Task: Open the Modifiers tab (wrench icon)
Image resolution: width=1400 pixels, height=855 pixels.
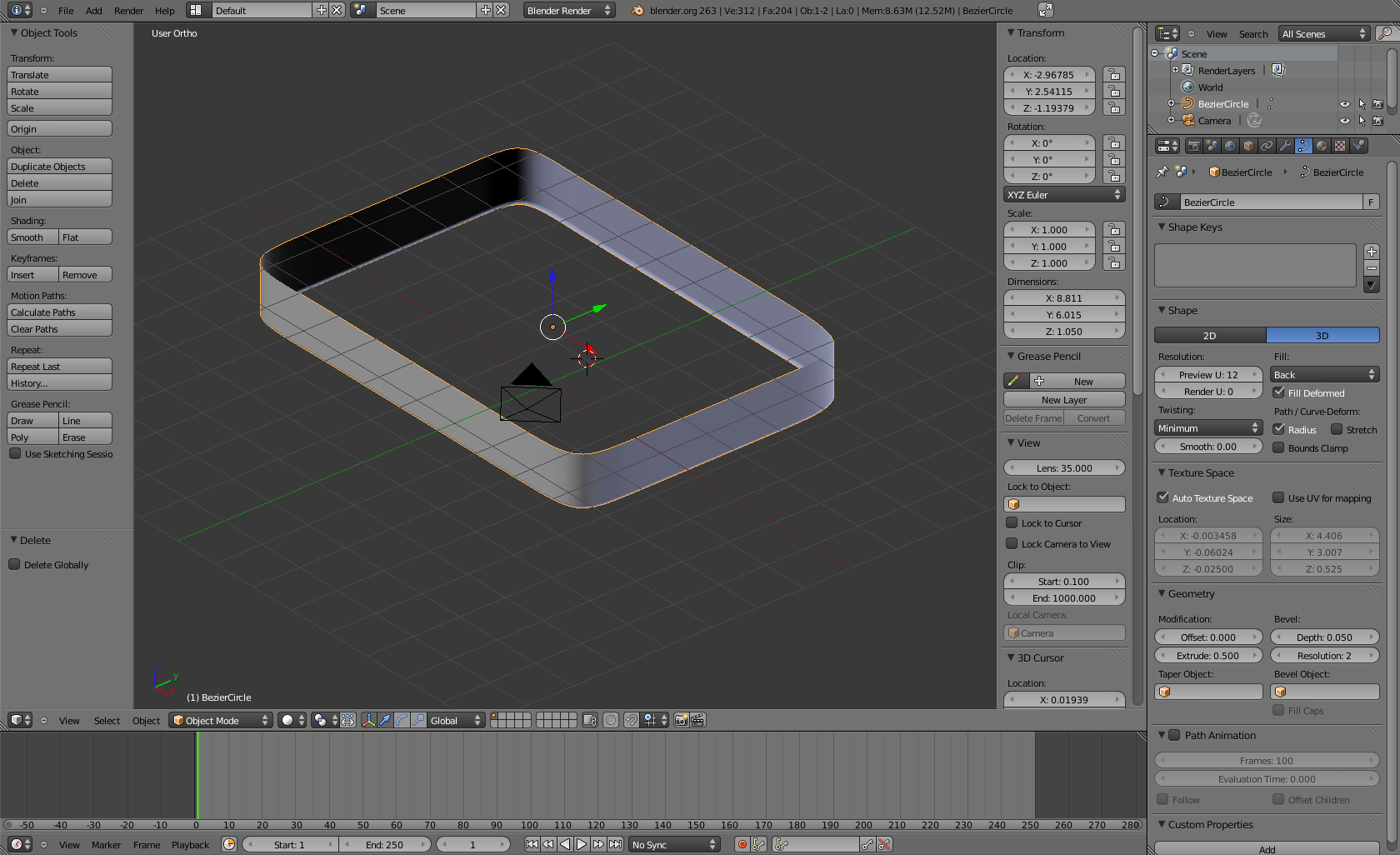Action: coord(1285,146)
